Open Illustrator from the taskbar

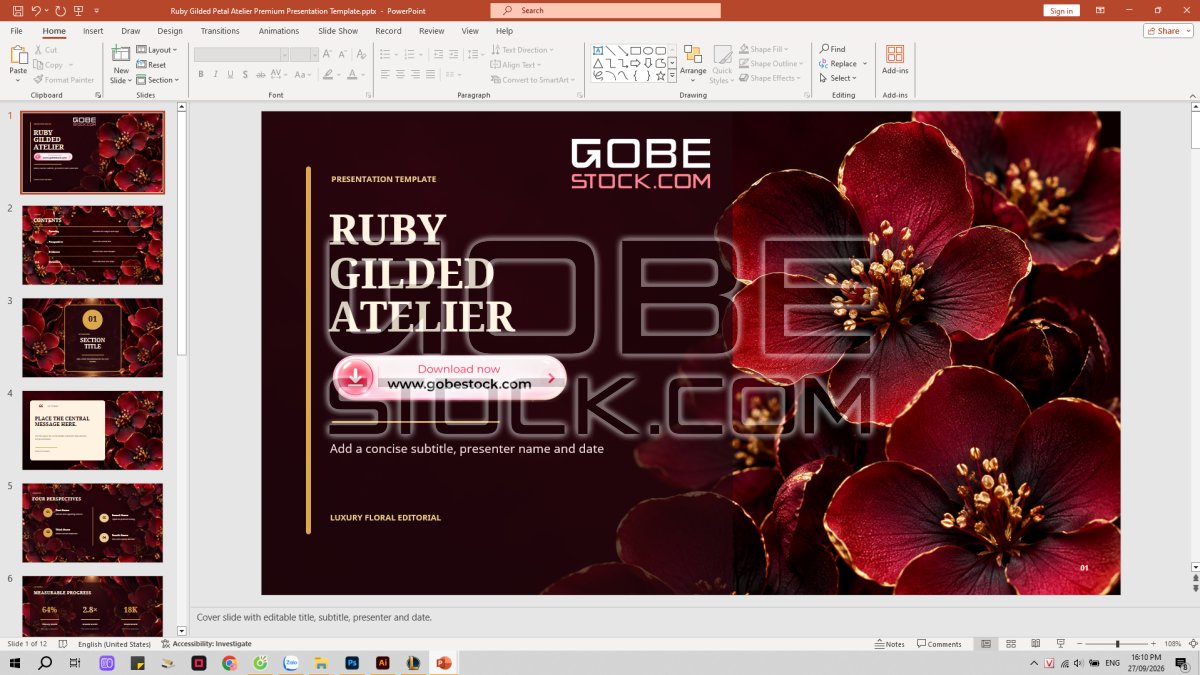click(x=382, y=663)
